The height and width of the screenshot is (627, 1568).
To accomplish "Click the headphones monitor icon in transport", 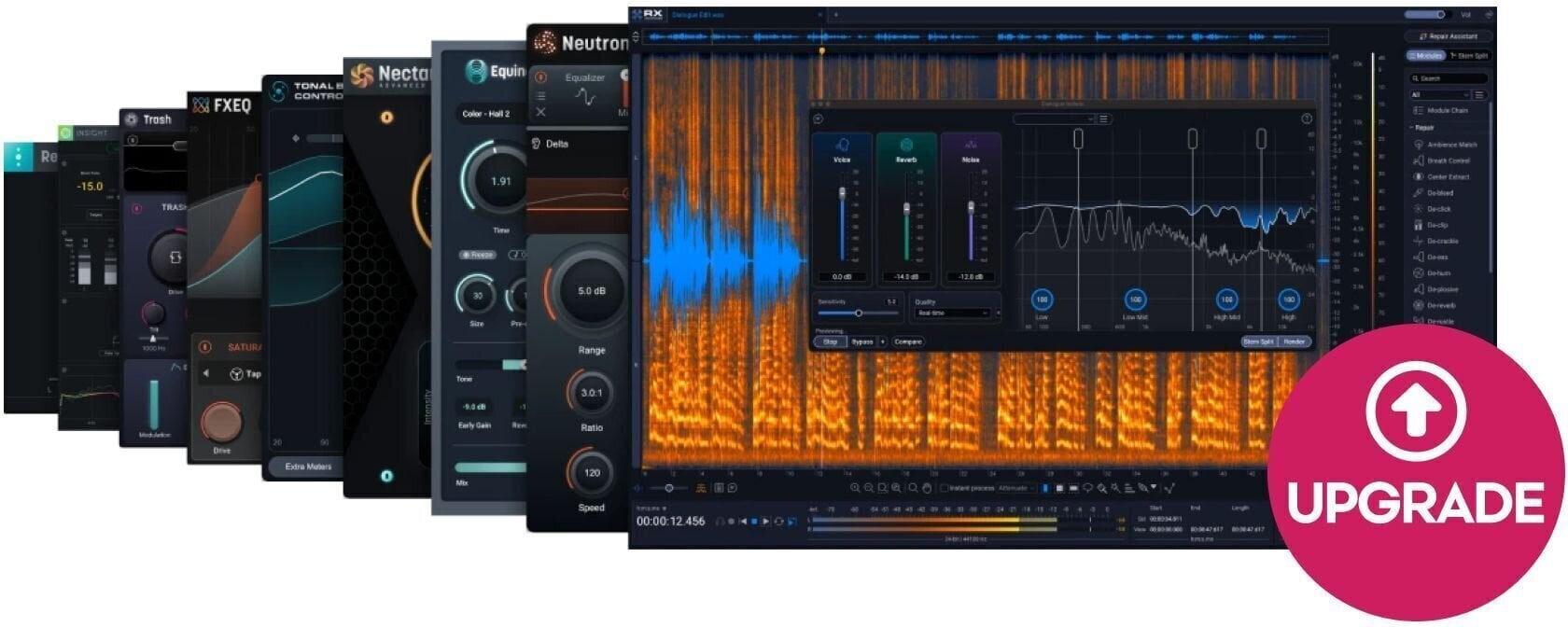I will click(x=720, y=522).
